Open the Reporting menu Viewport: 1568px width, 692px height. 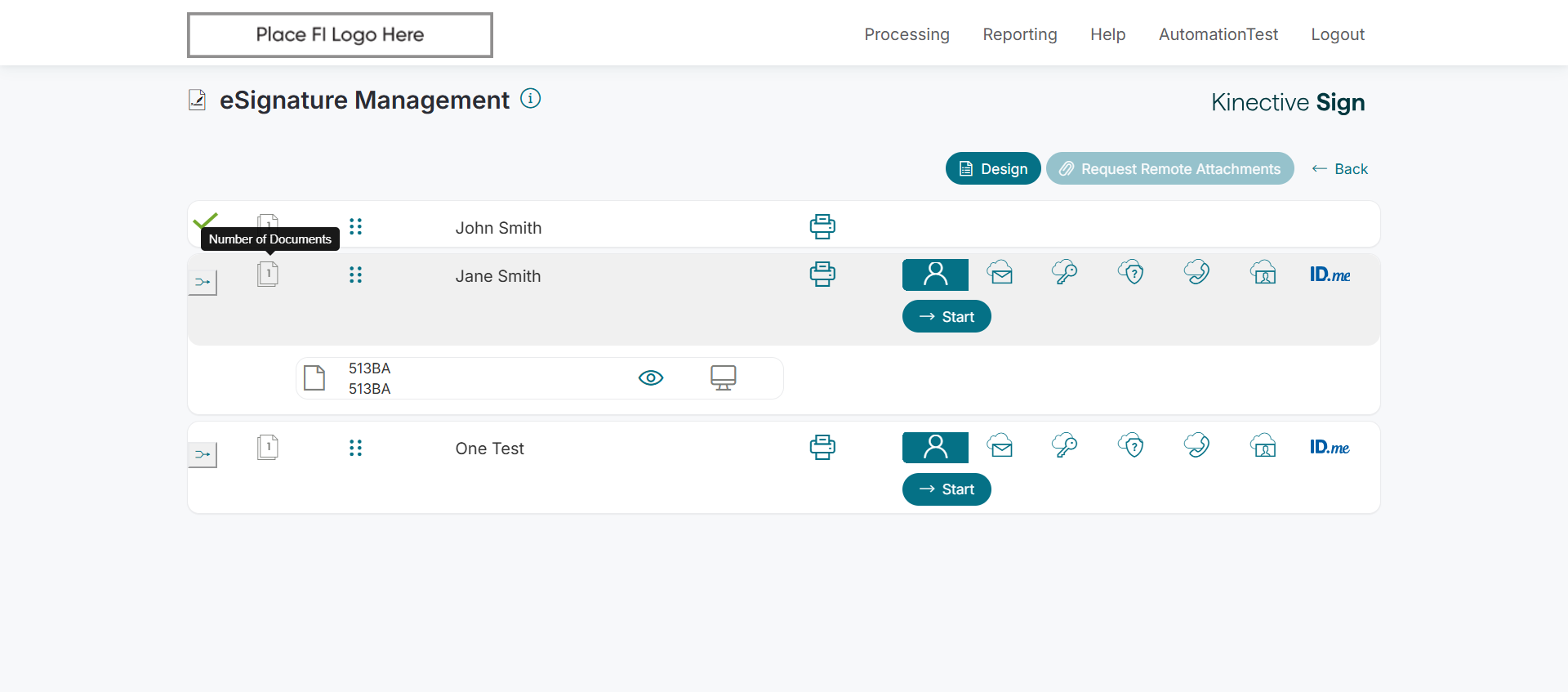(x=1020, y=34)
